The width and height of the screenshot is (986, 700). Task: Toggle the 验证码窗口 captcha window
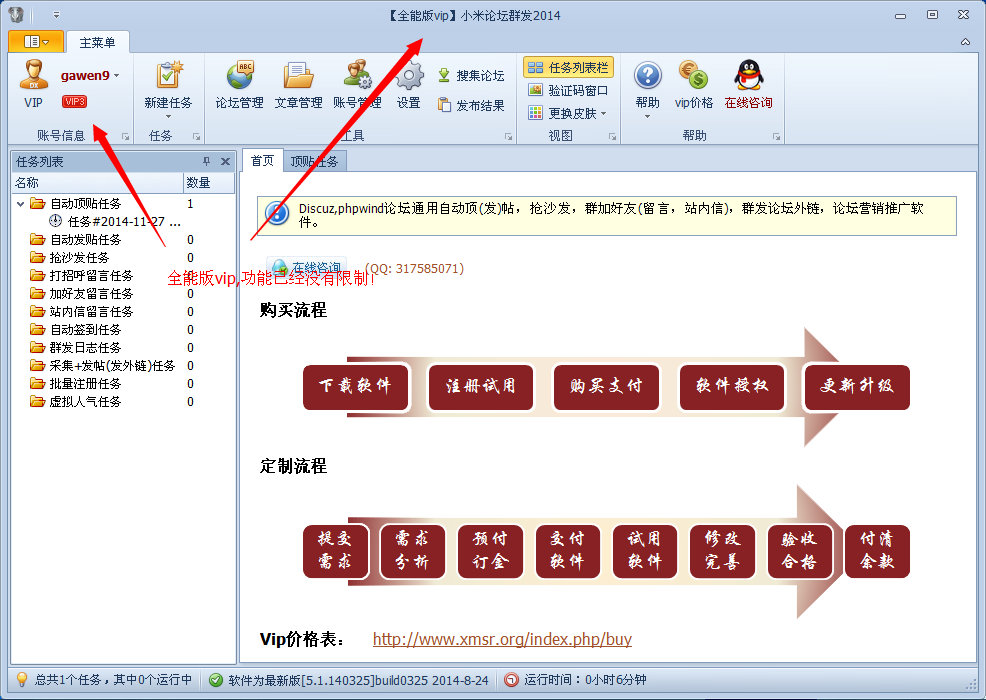pyautogui.click(x=568, y=91)
